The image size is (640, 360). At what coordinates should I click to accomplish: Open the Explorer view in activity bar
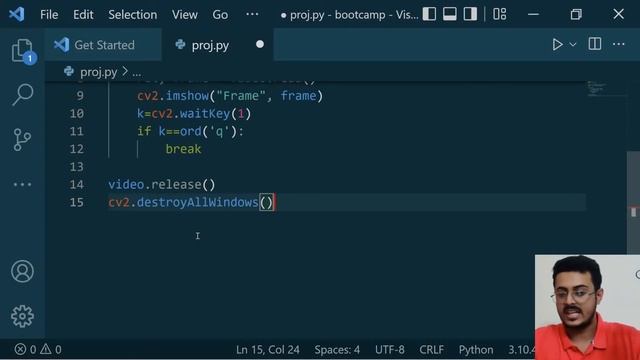22,51
